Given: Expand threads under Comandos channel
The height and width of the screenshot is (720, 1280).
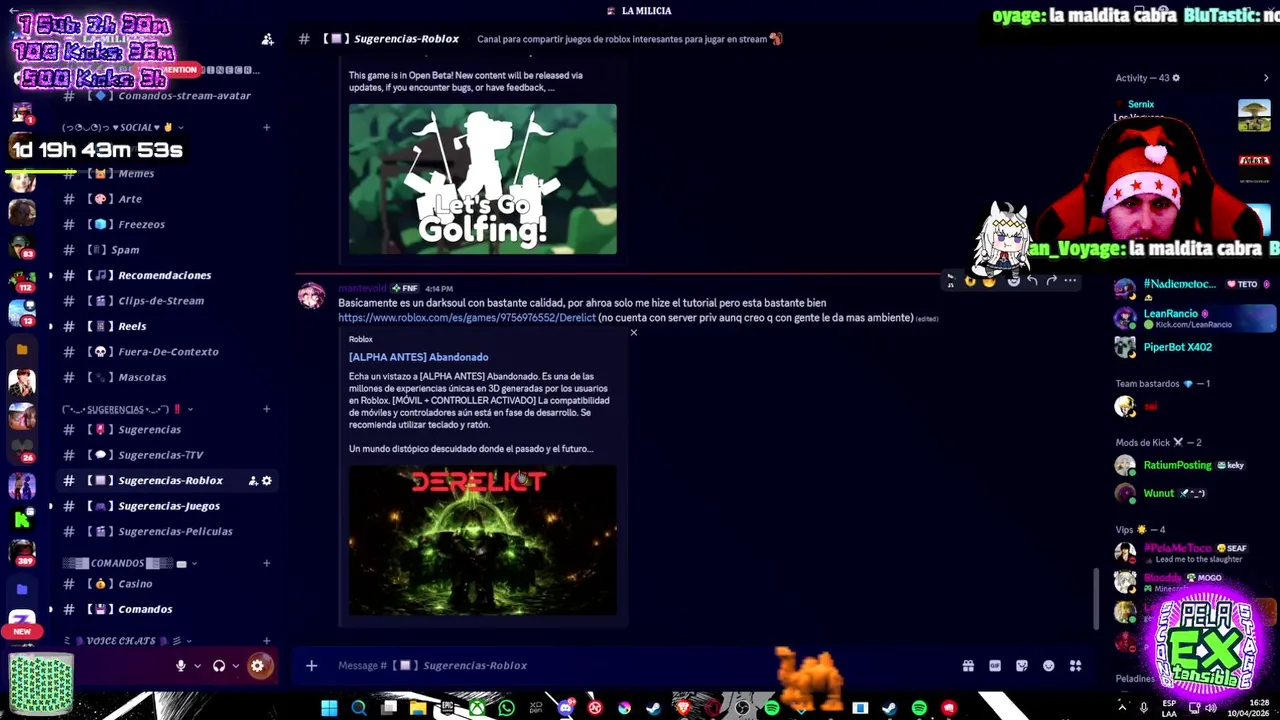Looking at the screenshot, I should click(x=51, y=609).
